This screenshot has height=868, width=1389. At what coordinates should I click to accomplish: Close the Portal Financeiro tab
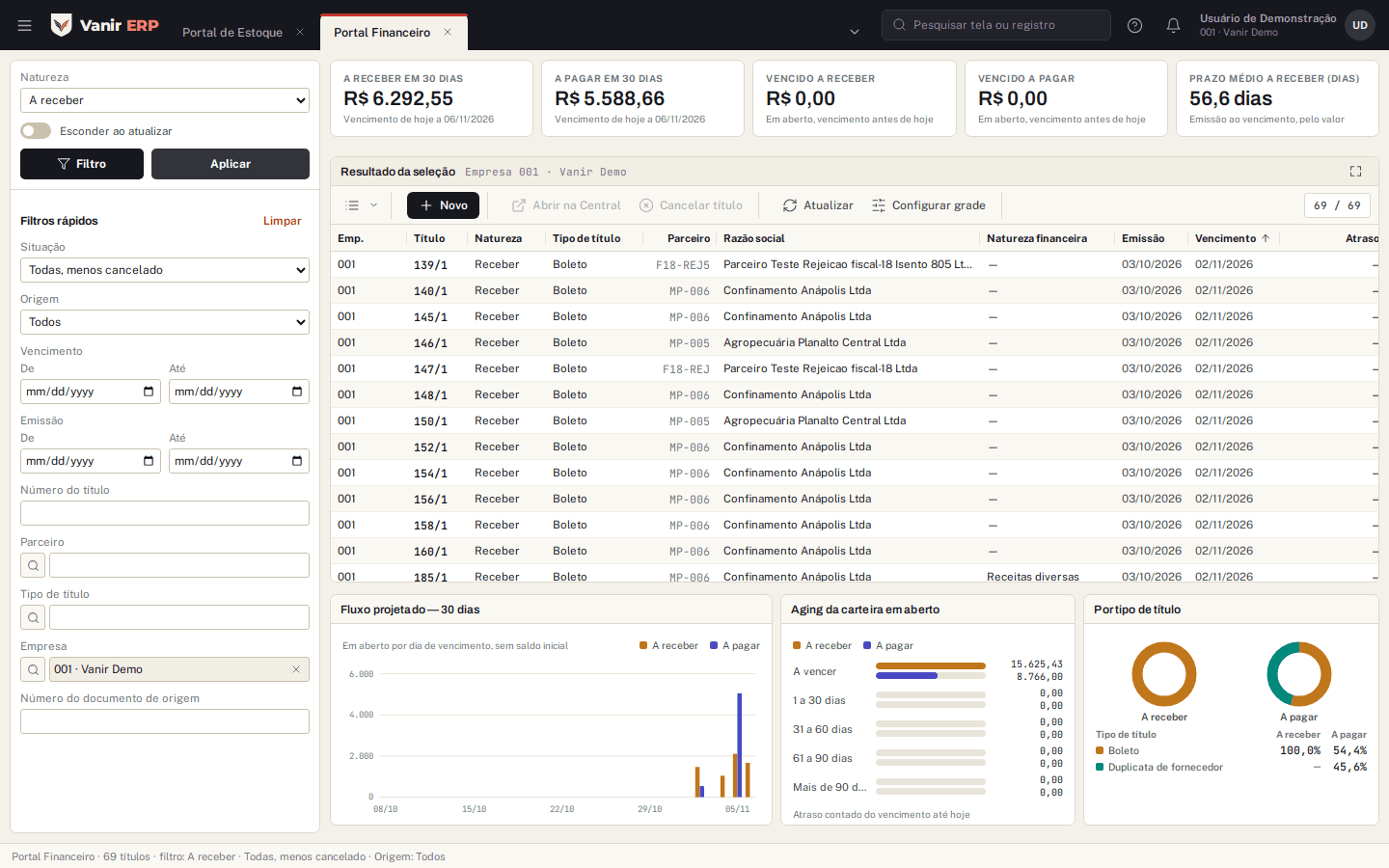[448, 32]
